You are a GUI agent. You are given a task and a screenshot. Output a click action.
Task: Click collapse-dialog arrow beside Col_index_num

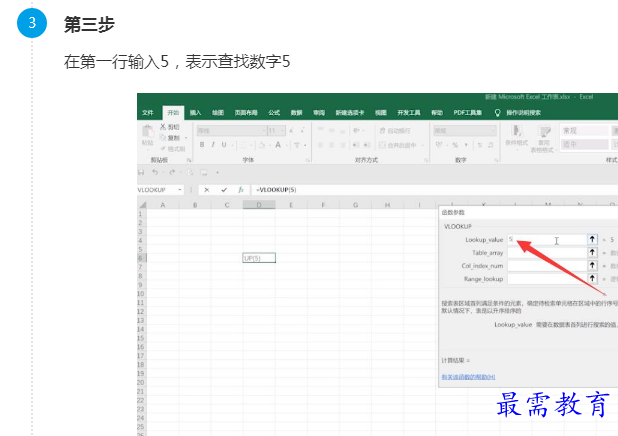tap(592, 266)
